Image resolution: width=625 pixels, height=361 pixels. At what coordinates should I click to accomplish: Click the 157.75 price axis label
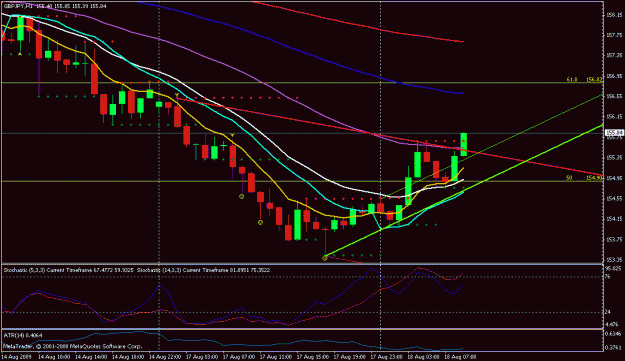pos(614,35)
